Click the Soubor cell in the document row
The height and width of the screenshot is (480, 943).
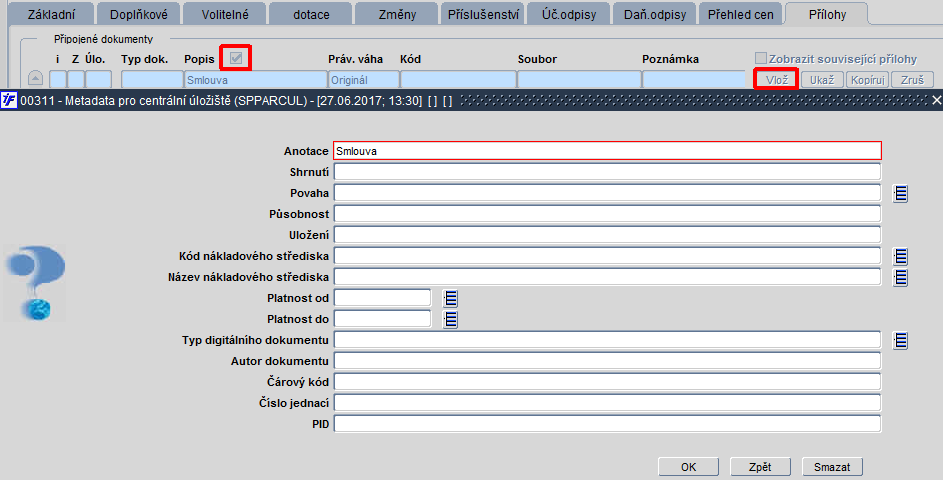579,79
